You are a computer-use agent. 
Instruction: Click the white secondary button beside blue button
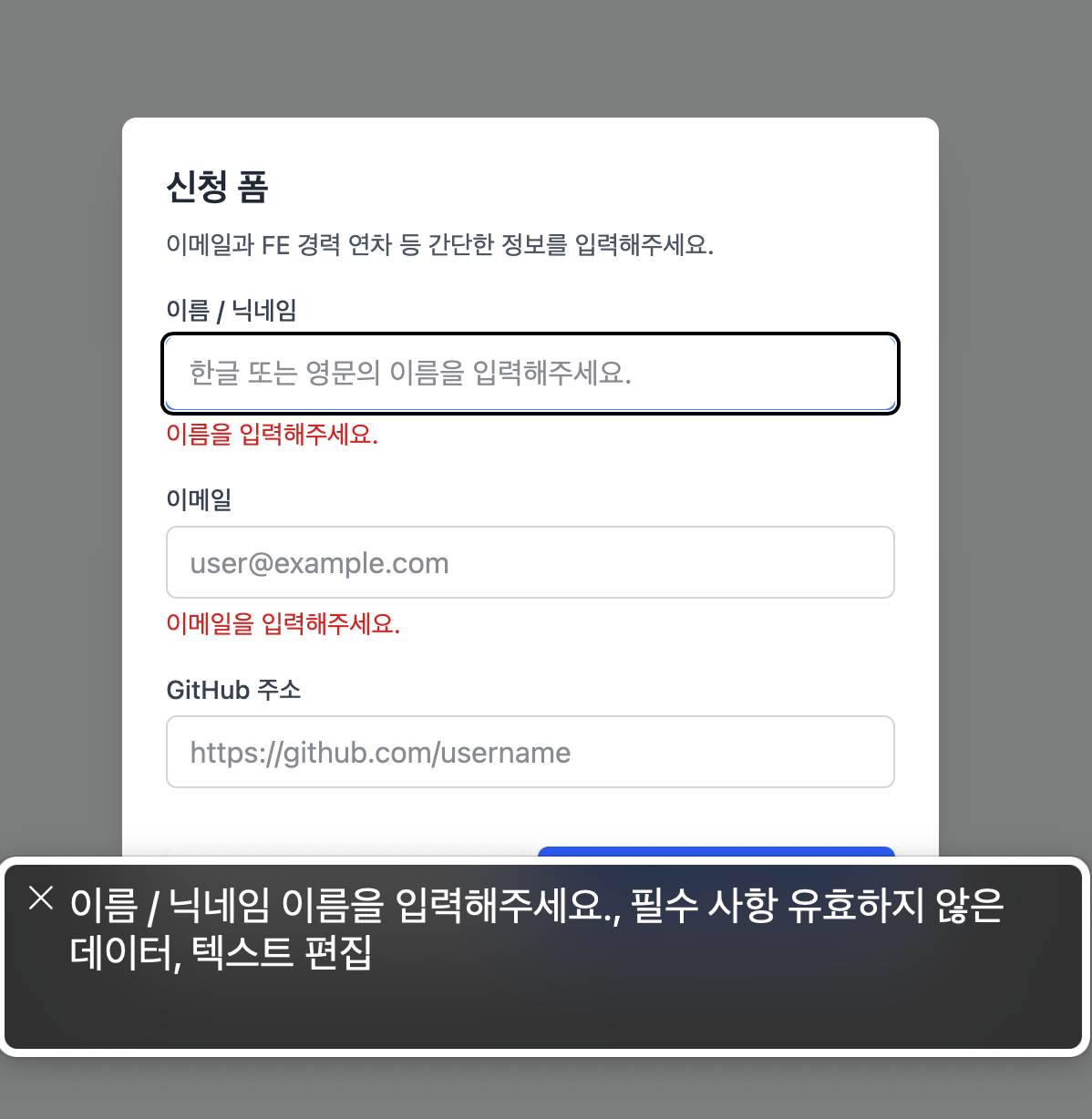click(345, 851)
